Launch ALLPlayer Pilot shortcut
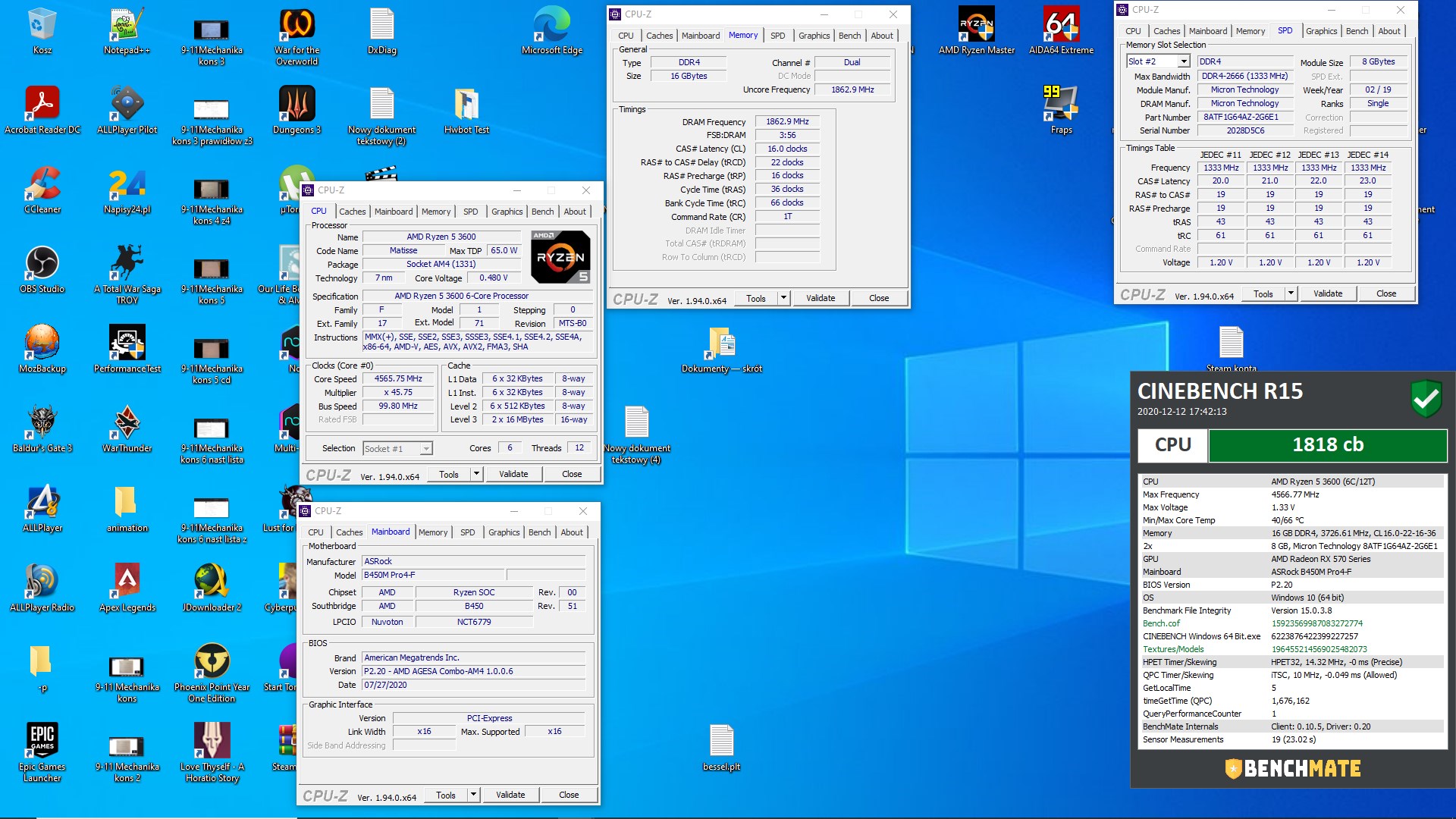 click(127, 110)
